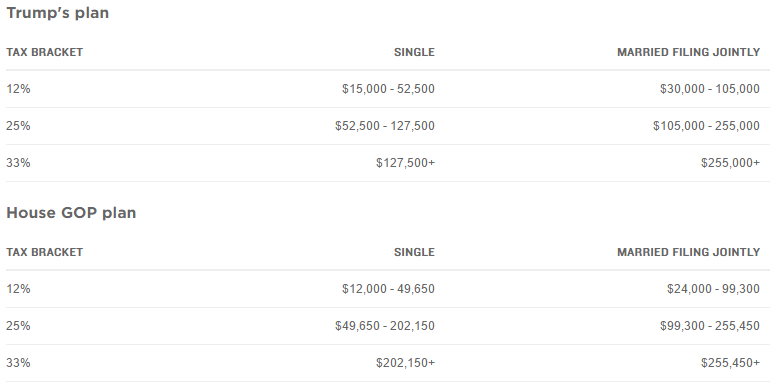
Task: Select MARRIED FILING JOINTLY header in House GOP plan
Action: pos(688,252)
